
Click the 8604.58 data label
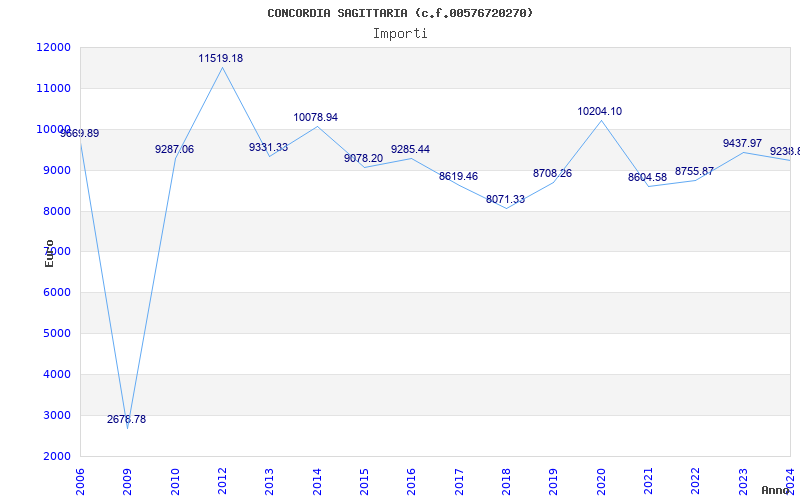(x=647, y=177)
